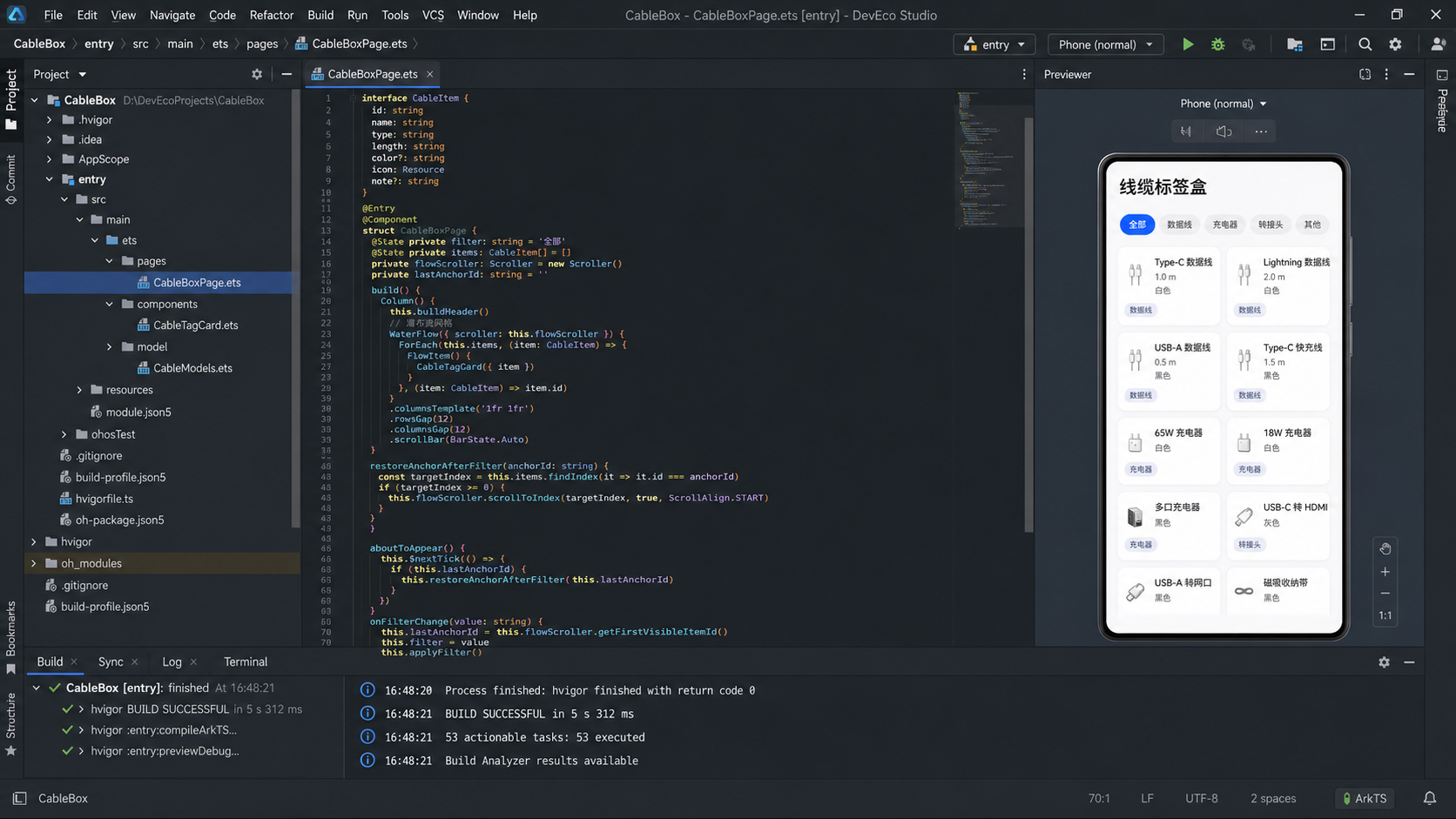This screenshot has height=819, width=1456.
Task: Open Build panel settings gear
Action: coord(1384,662)
